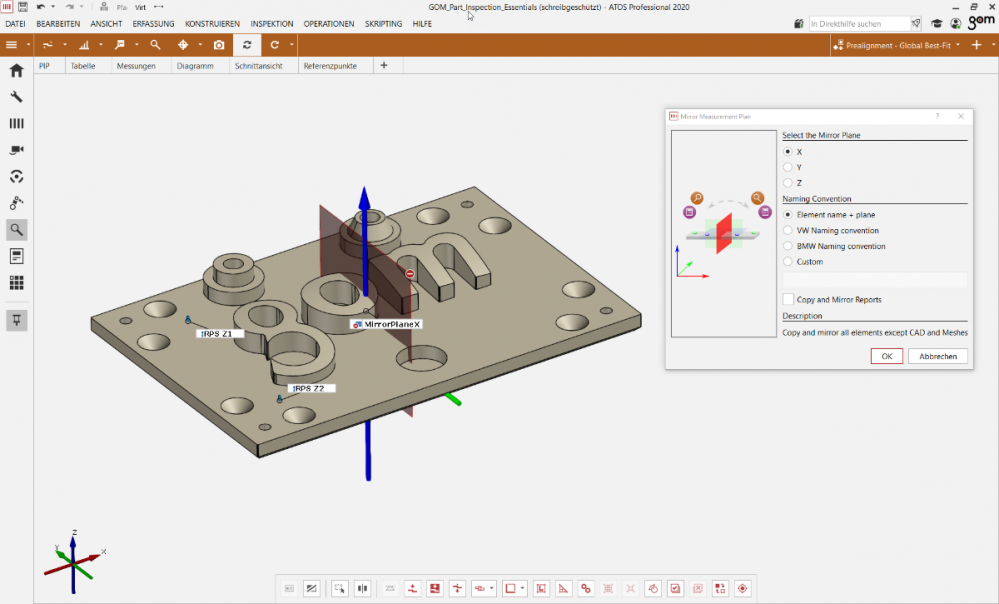Click the grid apps icon in sidebar
Image resolution: width=999 pixels, height=604 pixels.
16,283
